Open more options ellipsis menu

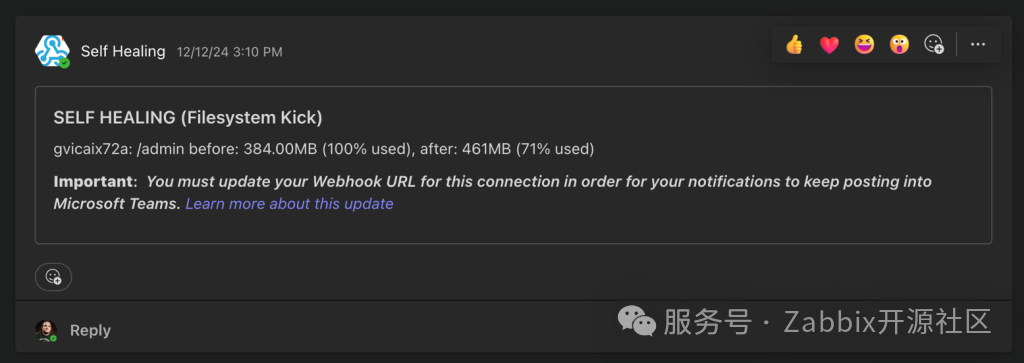tap(978, 44)
